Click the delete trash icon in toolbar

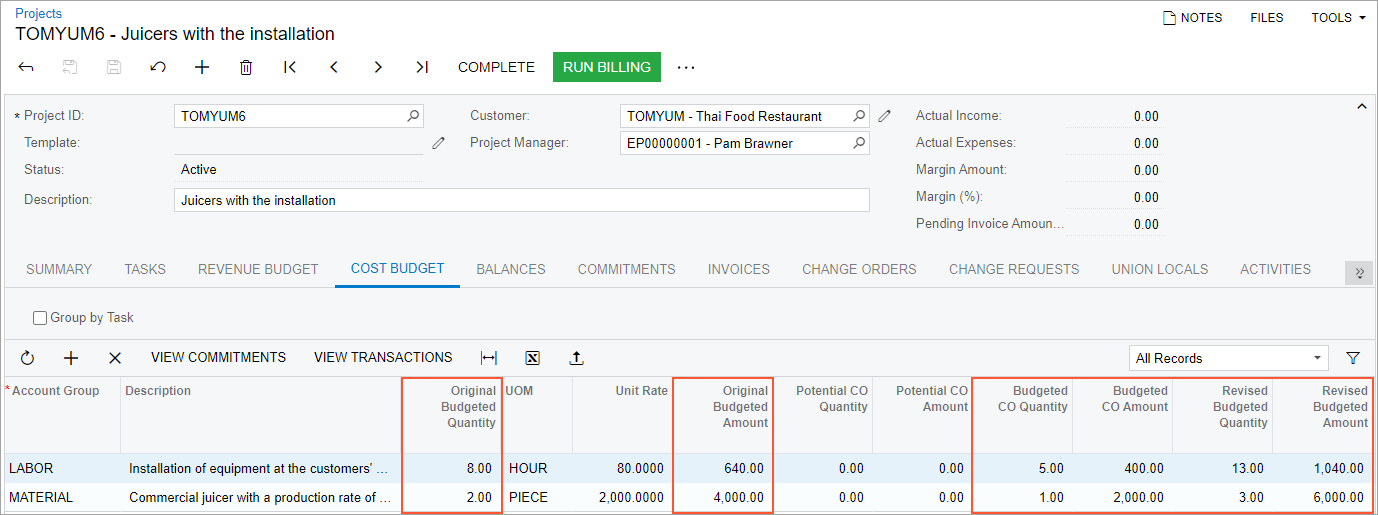(x=246, y=67)
